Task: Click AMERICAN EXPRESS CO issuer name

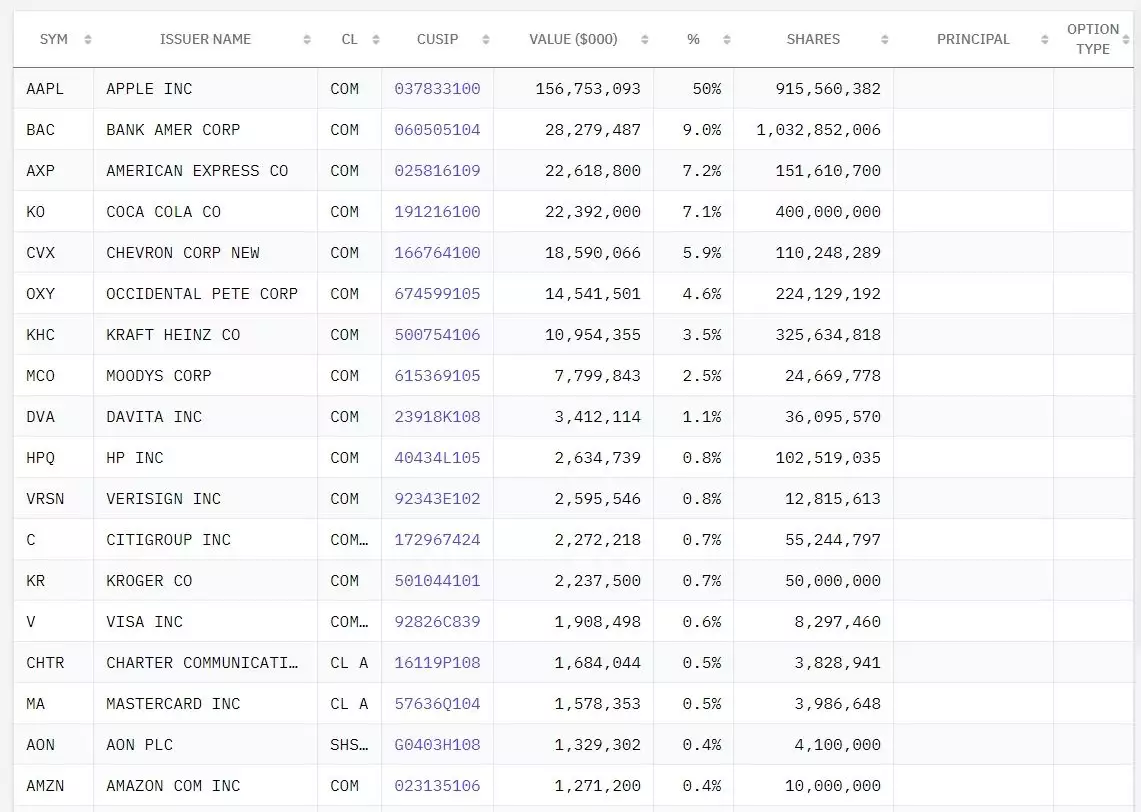Action: [x=197, y=171]
